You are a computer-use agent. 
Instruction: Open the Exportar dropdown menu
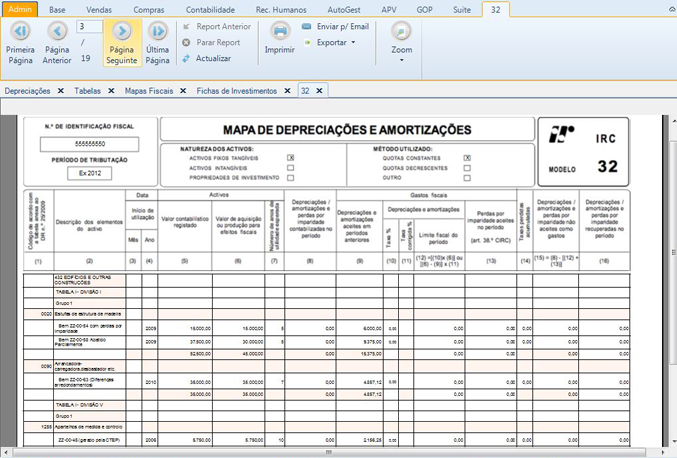[x=335, y=43]
